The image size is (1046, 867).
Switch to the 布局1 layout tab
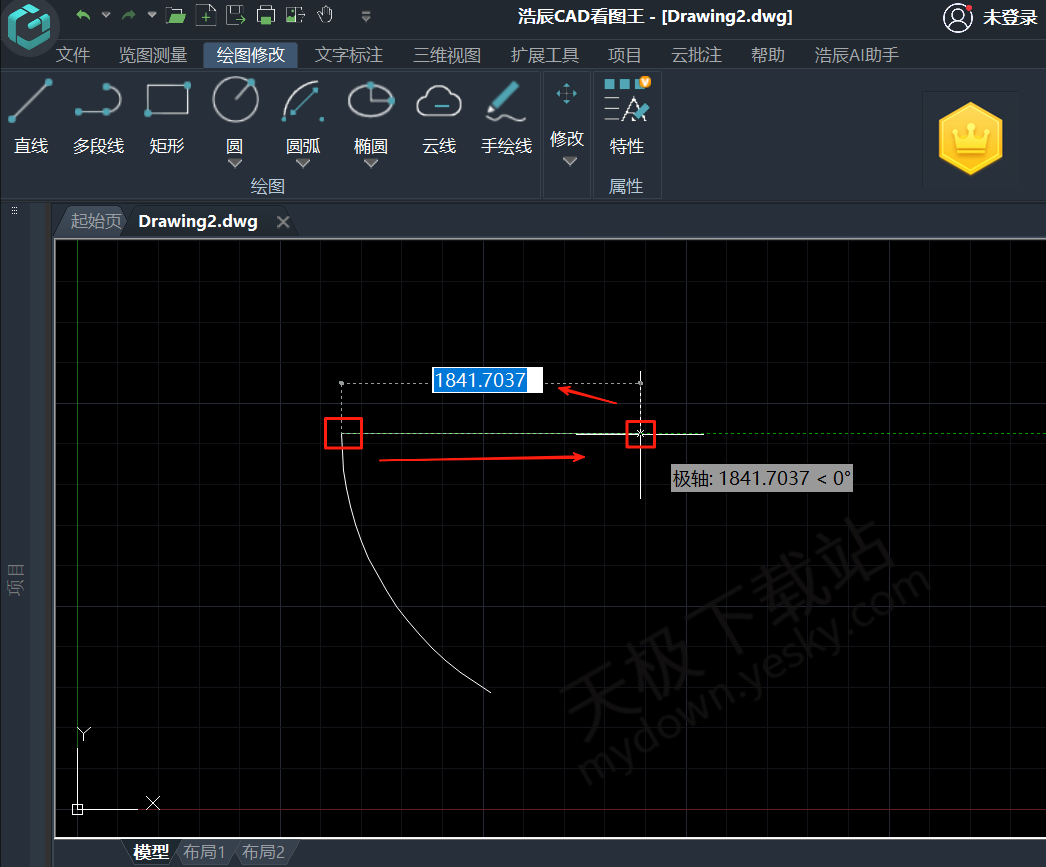204,852
